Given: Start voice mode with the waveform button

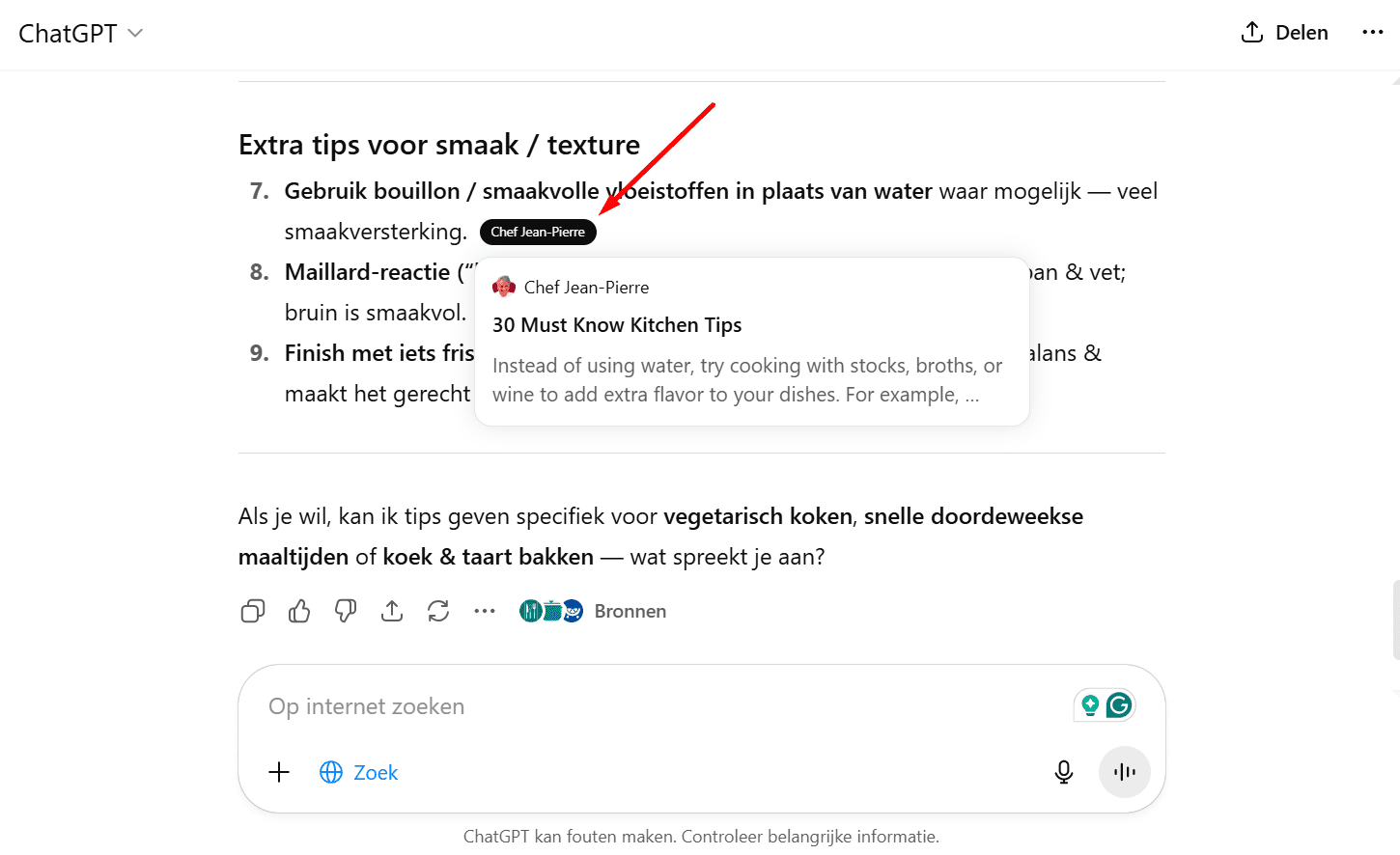Looking at the screenshot, I should click(1125, 772).
